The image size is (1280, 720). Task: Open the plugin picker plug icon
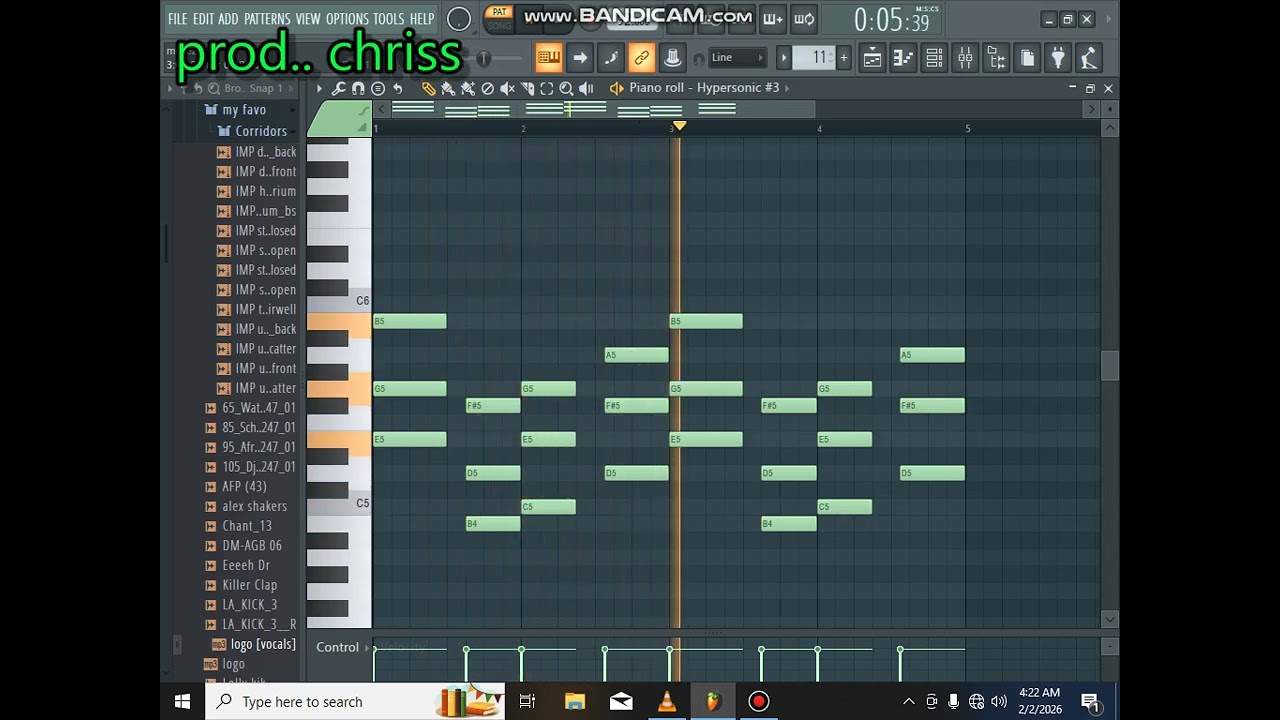point(1058,58)
